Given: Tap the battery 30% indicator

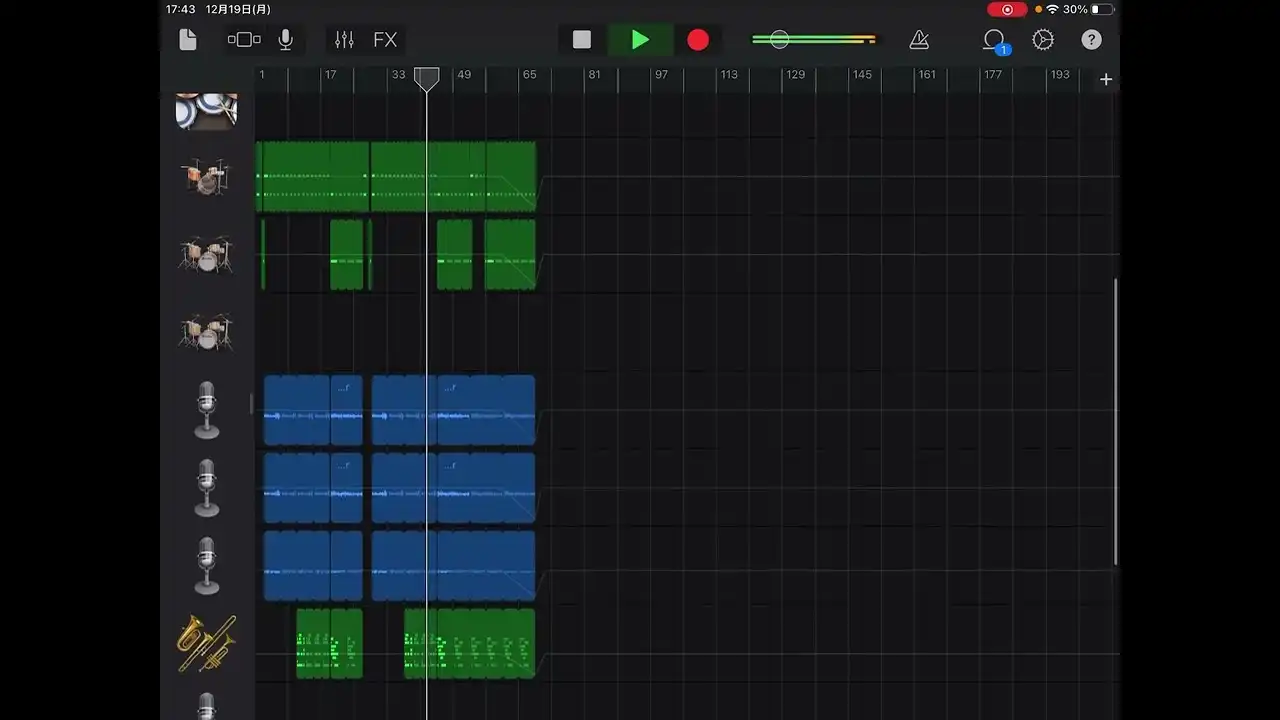Looking at the screenshot, I should click(x=1088, y=9).
